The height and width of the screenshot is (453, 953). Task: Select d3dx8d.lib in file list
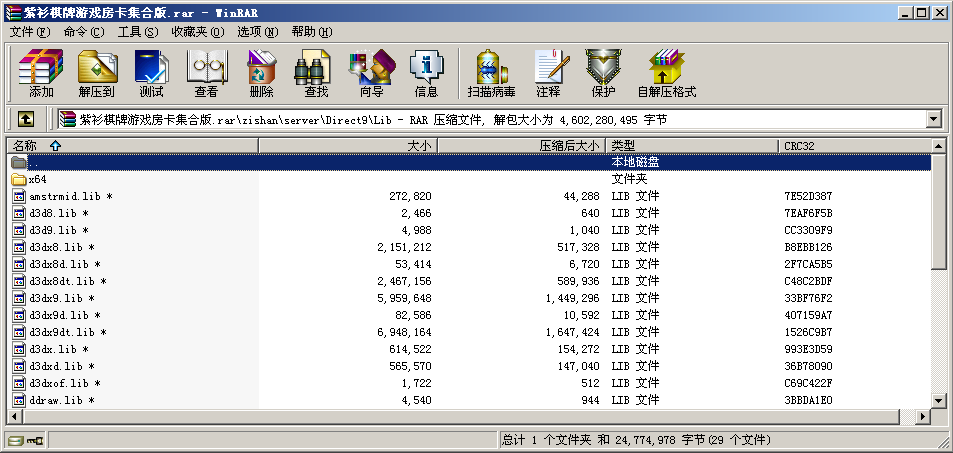click(x=64, y=265)
